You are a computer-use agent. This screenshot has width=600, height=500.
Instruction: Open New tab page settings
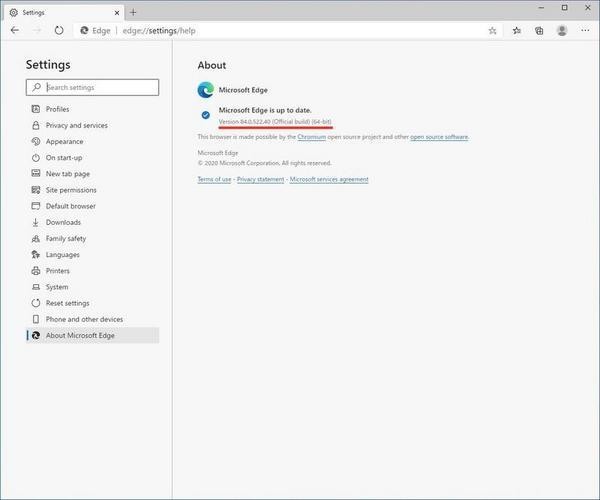coord(92,174)
